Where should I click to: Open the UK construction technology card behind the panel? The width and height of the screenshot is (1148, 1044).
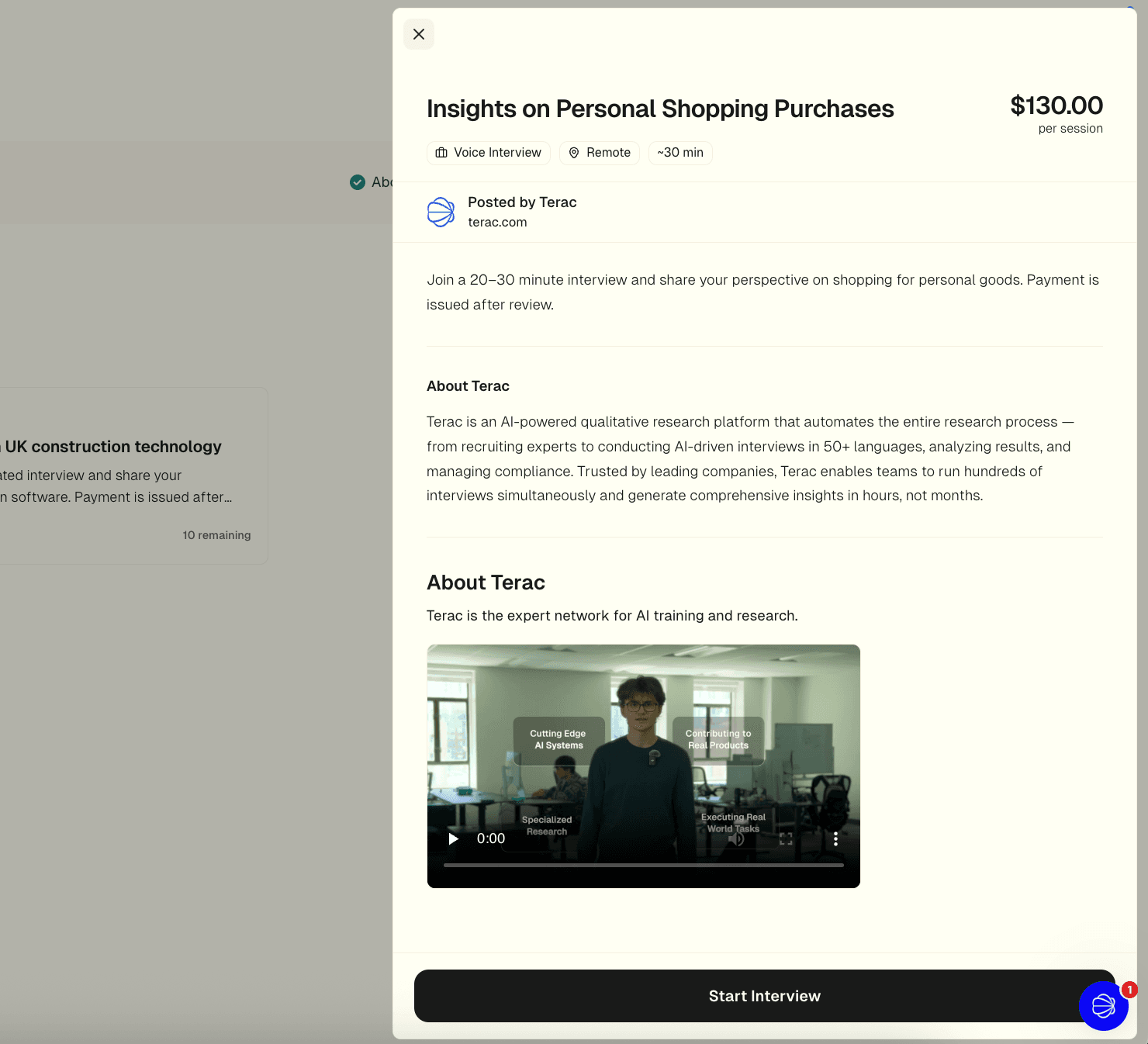(x=133, y=475)
